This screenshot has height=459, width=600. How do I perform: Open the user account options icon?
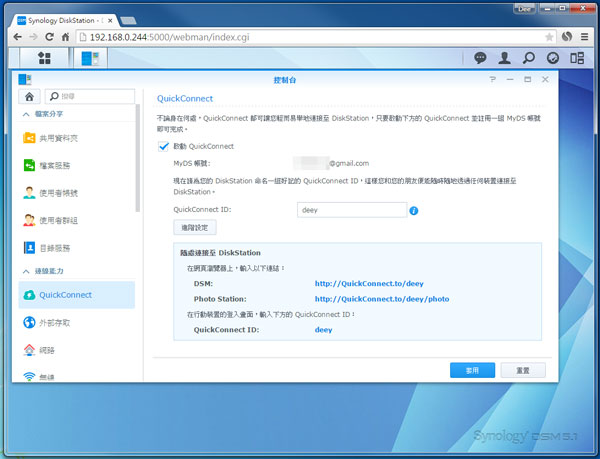click(505, 58)
